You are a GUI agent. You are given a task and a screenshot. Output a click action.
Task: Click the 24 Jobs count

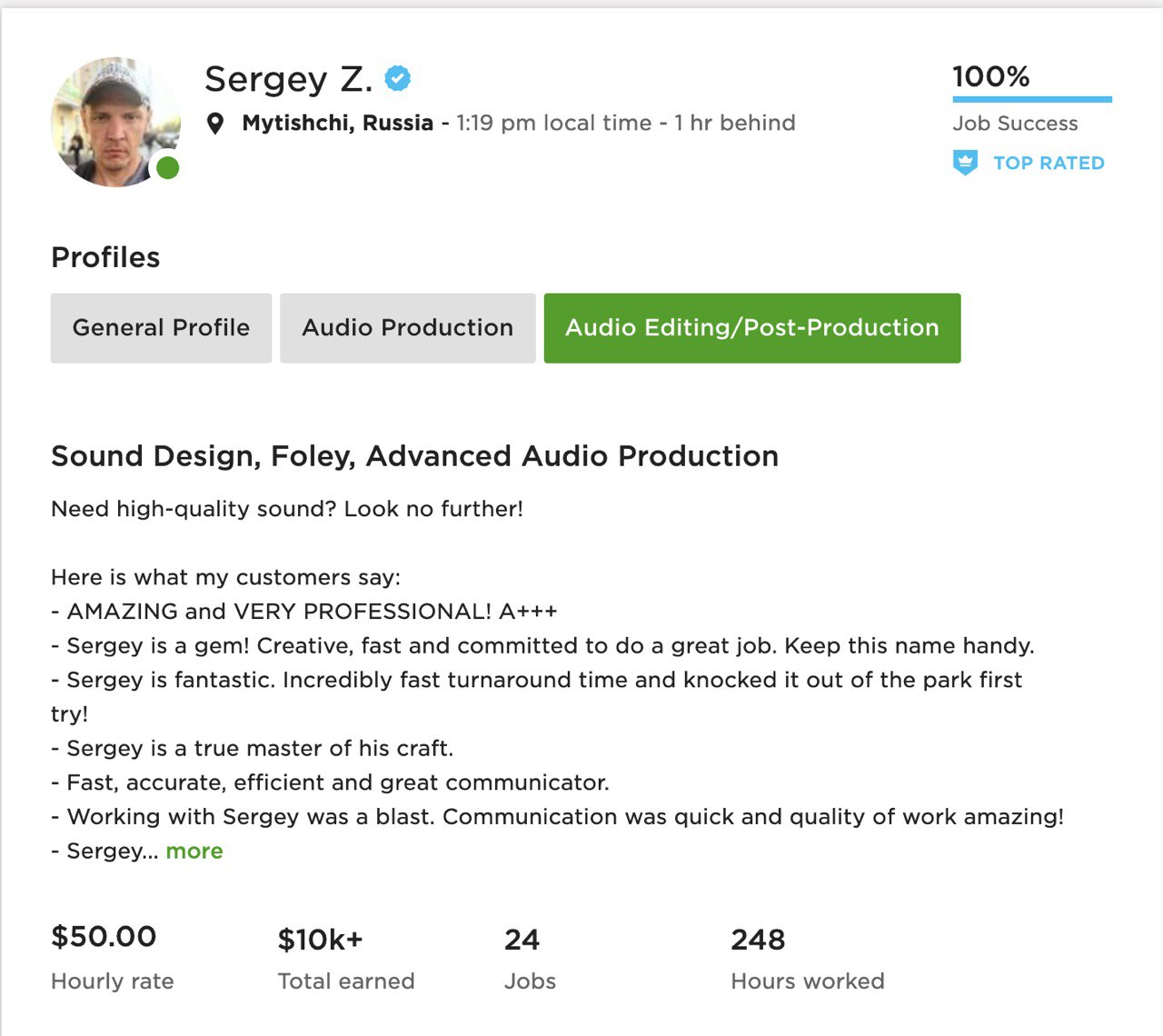coord(522,939)
